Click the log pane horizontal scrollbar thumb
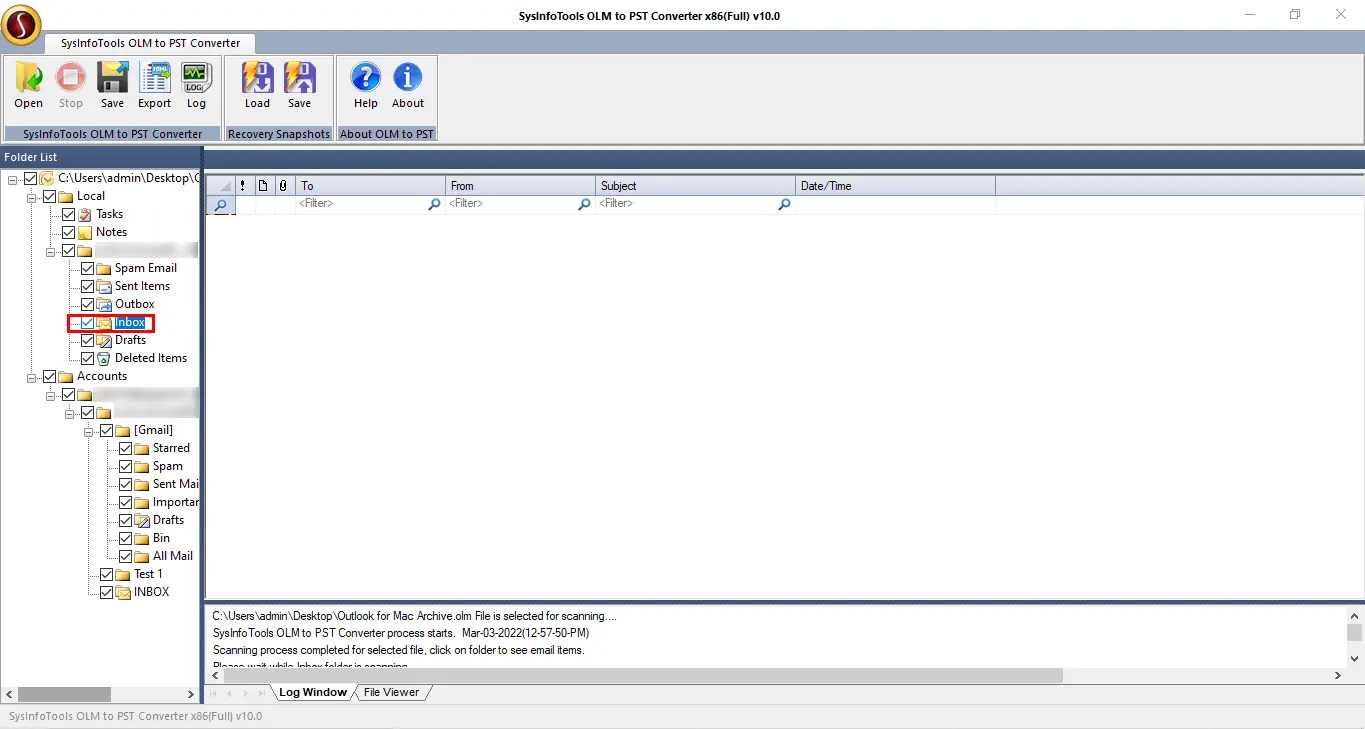1365x729 pixels. click(x=641, y=676)
